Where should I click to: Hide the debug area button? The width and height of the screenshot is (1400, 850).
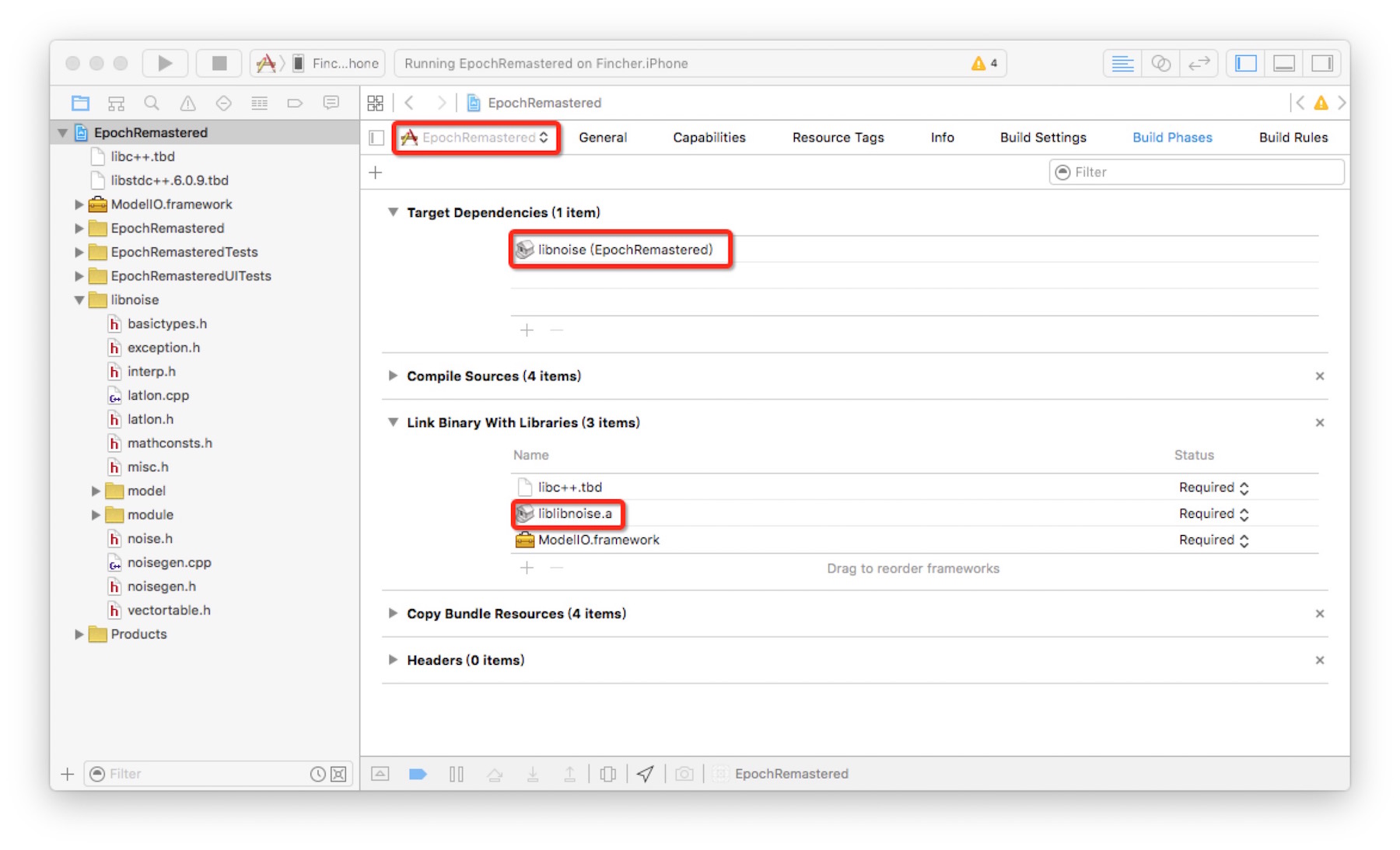[x=380, y=774]
